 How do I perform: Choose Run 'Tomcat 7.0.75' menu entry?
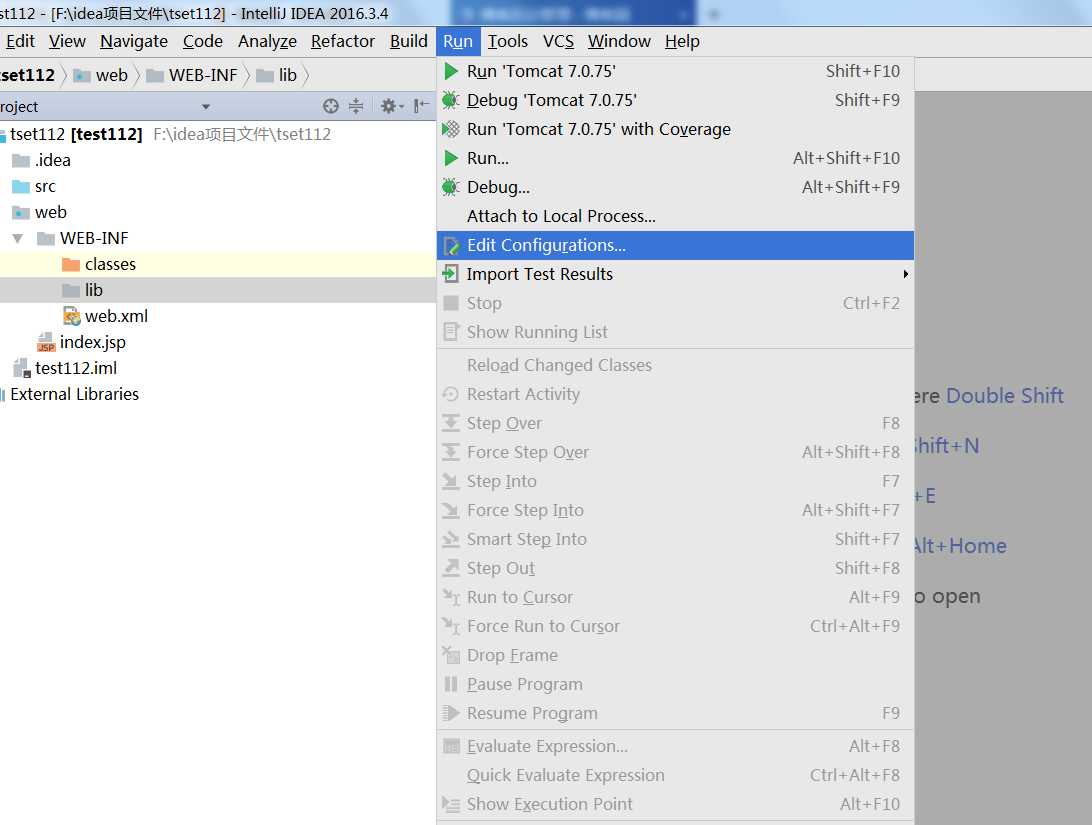click(675, 71)
